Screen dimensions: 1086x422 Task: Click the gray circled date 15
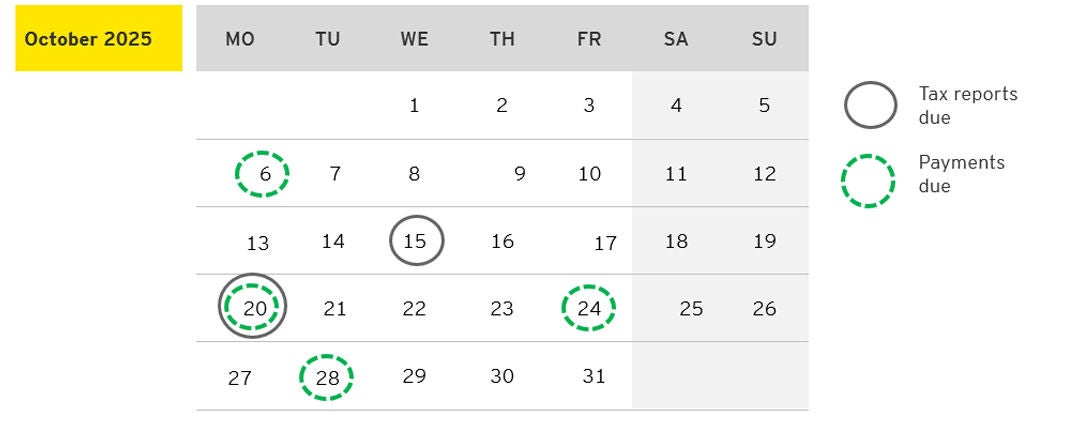[415, 241]
